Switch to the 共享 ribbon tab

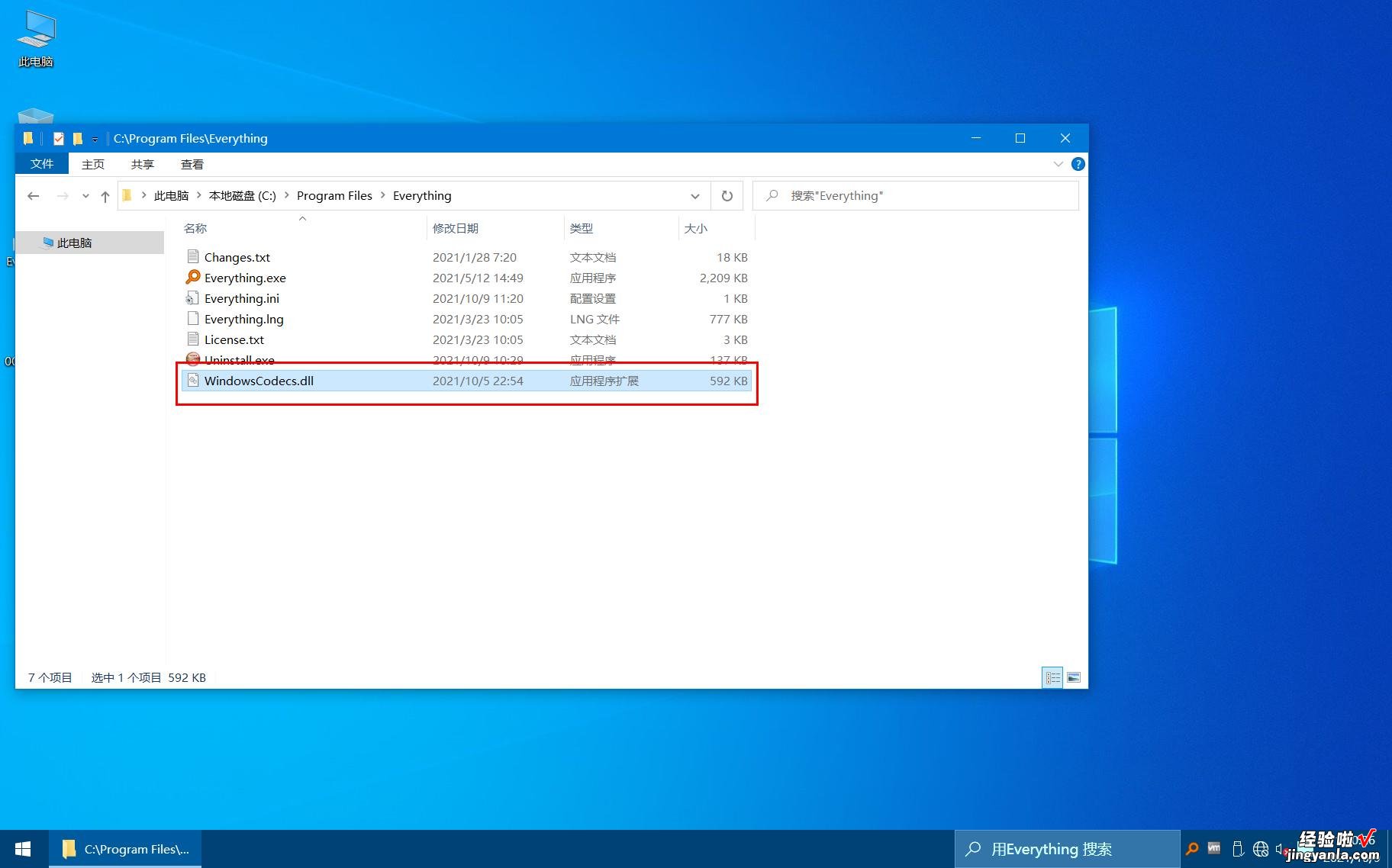[x=143, y=164]
